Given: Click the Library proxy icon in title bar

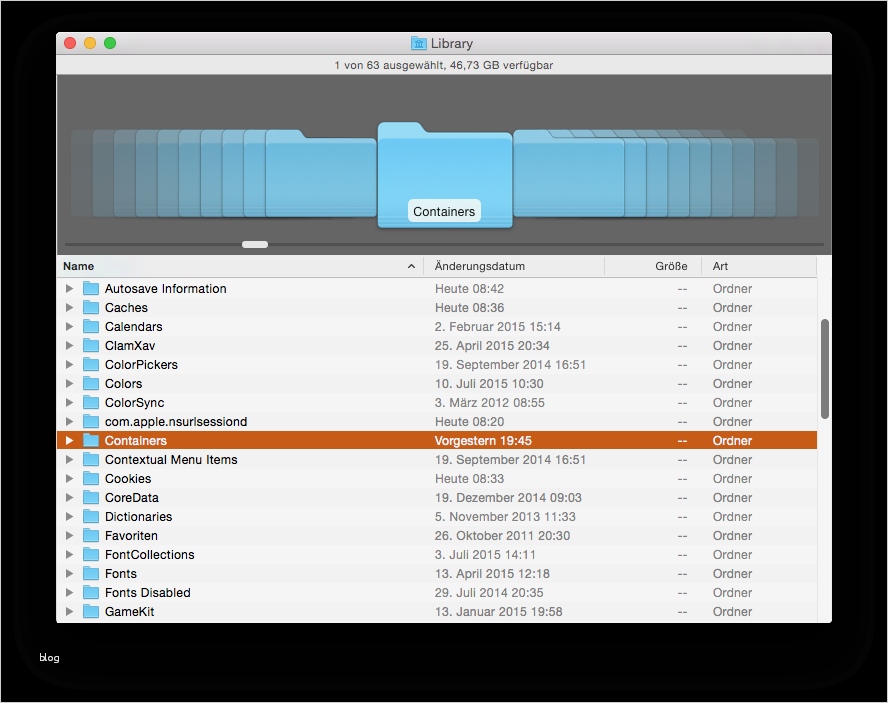Looking at the screenshot, I should 419,43.
